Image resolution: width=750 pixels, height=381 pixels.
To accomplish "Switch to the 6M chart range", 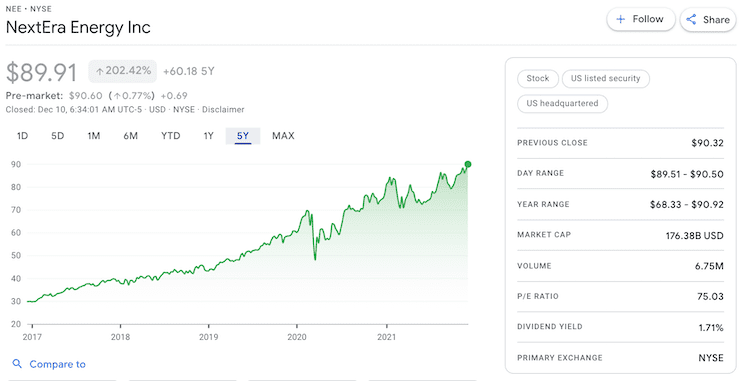I will coord(131,136).
